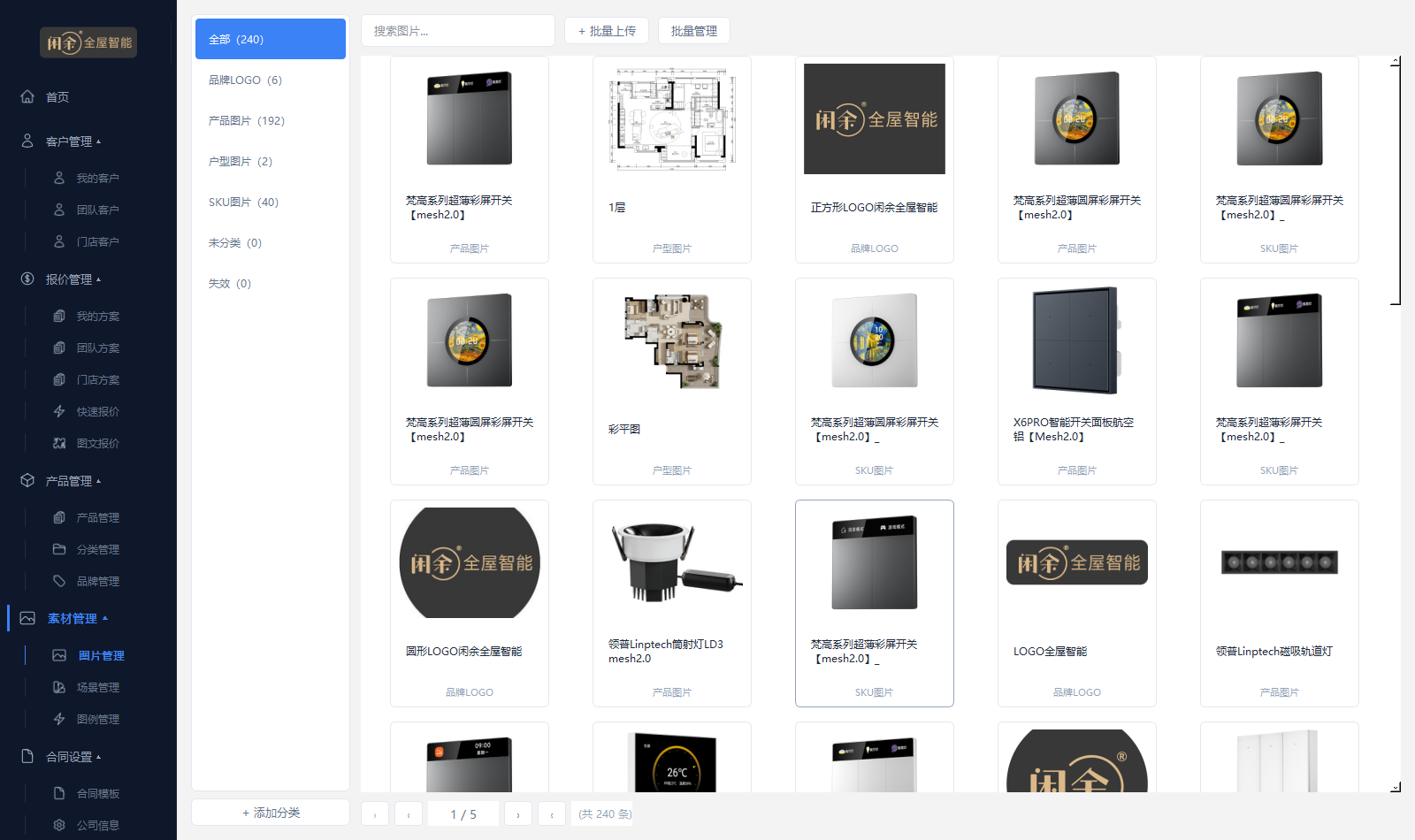Open the 圆形LOGO闲余全屋智能 thumbnail
1415x840 pixels.
pyautogui.click(x=470, y=563)
